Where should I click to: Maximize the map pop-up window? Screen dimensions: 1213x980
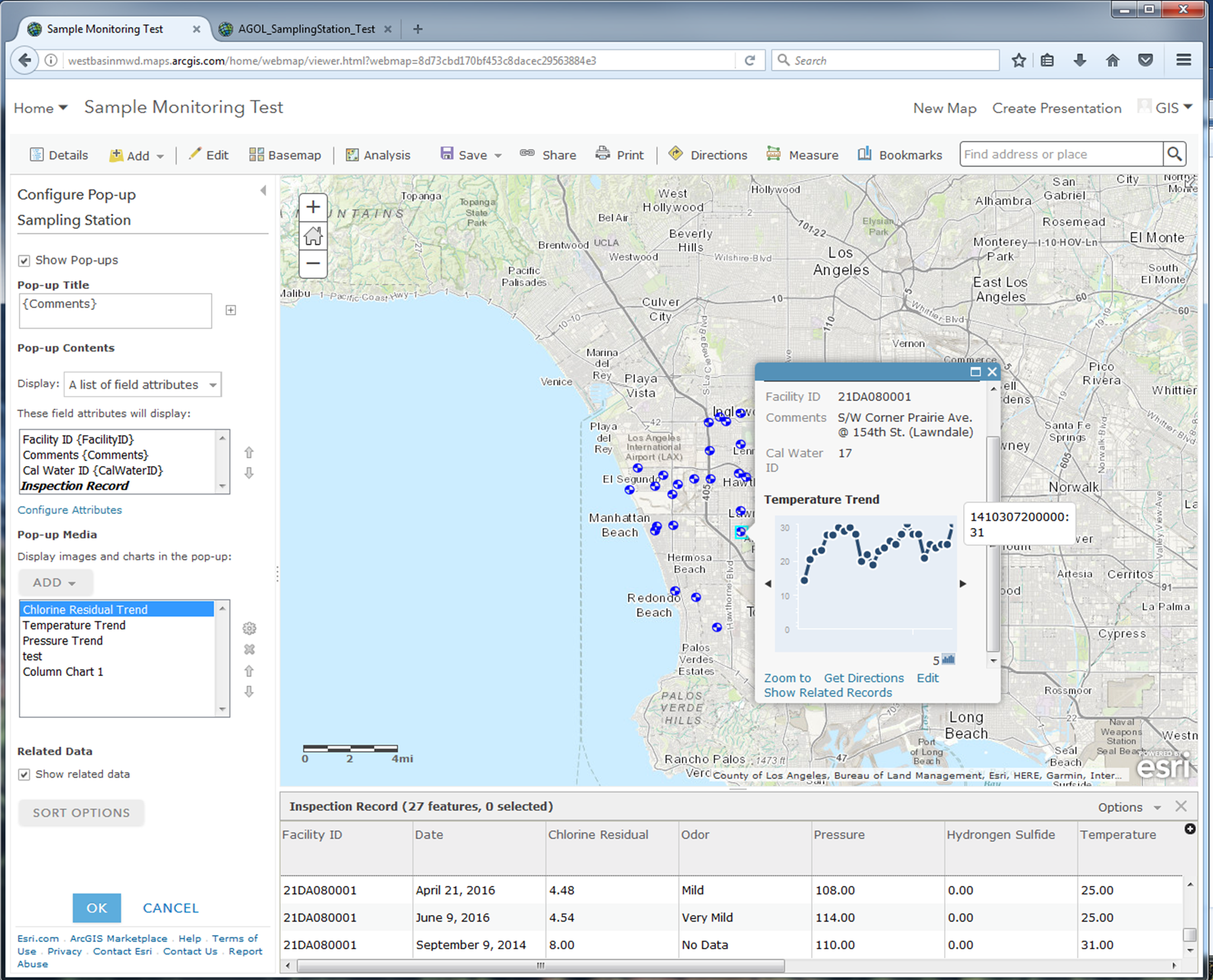[x=975, y=372]
